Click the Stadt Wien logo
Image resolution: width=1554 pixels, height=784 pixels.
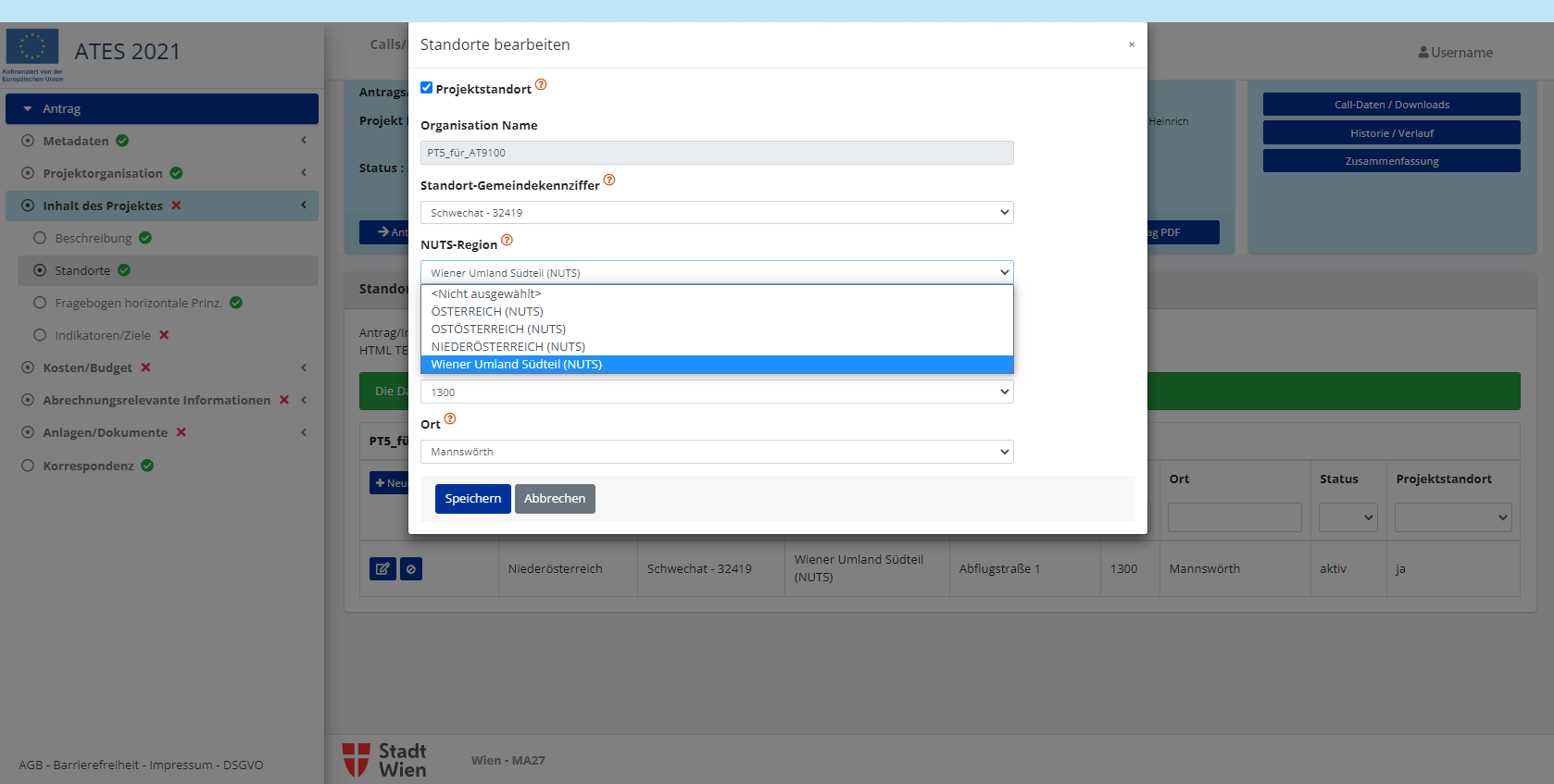pyautogui.click(x=384, y=760)
